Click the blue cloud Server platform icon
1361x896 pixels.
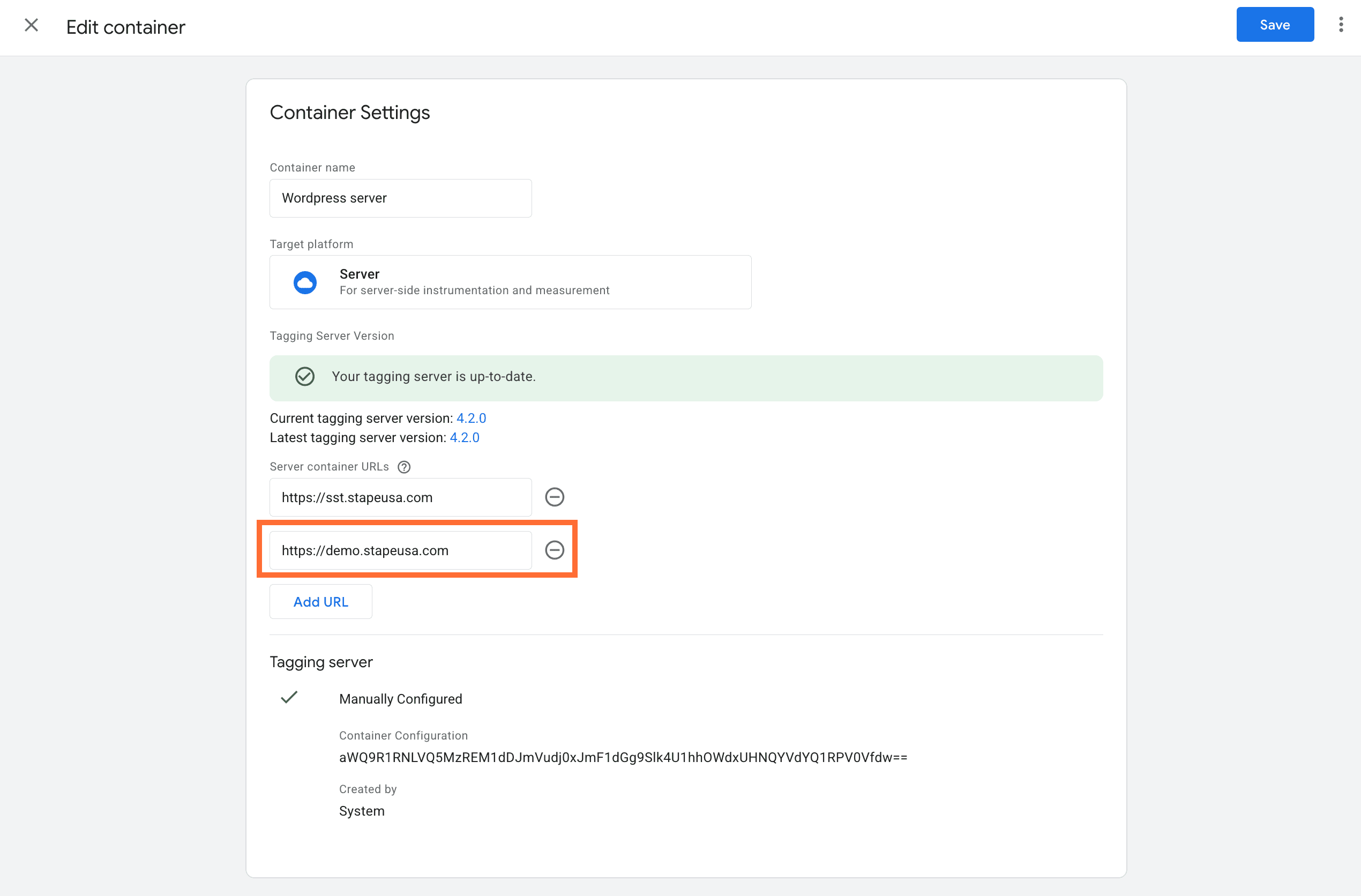305,282
